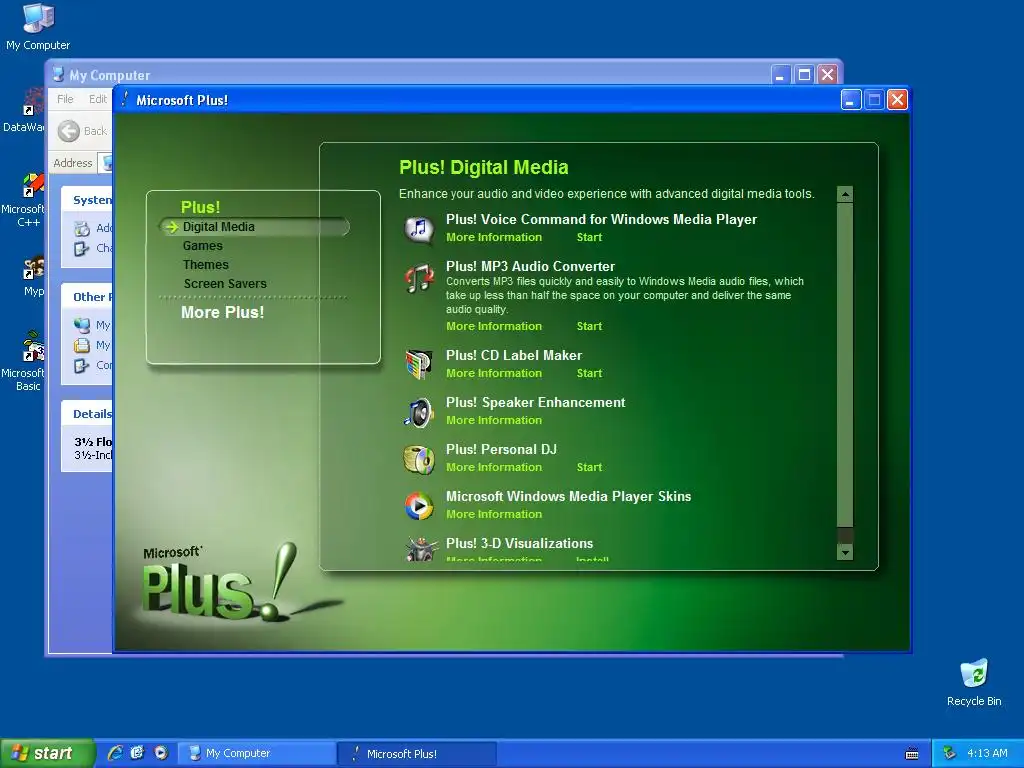
Task: Maximize the My Computer window
Action: tap(804, 74)
